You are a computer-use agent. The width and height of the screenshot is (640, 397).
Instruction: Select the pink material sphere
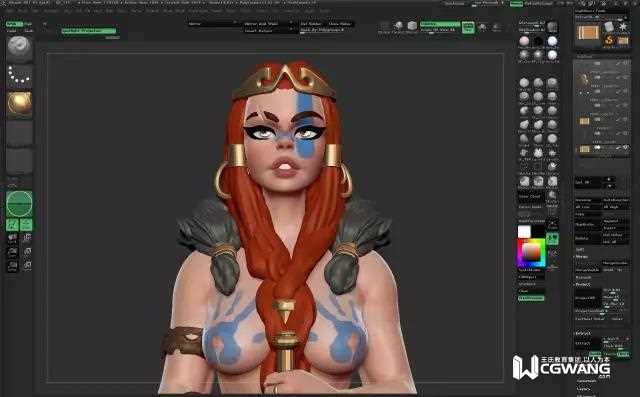point(524,42)
